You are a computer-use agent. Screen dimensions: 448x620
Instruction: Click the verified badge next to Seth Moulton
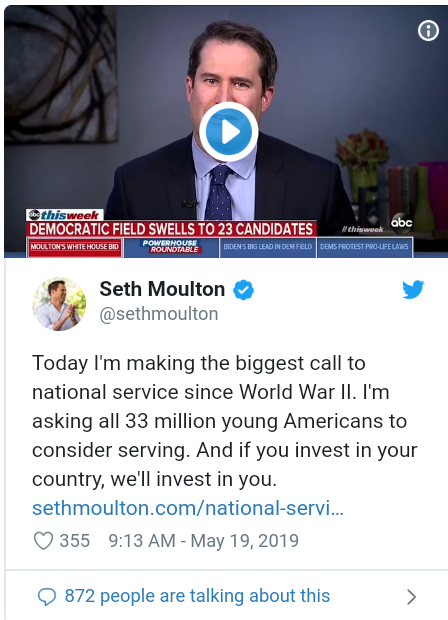point(243,290)
